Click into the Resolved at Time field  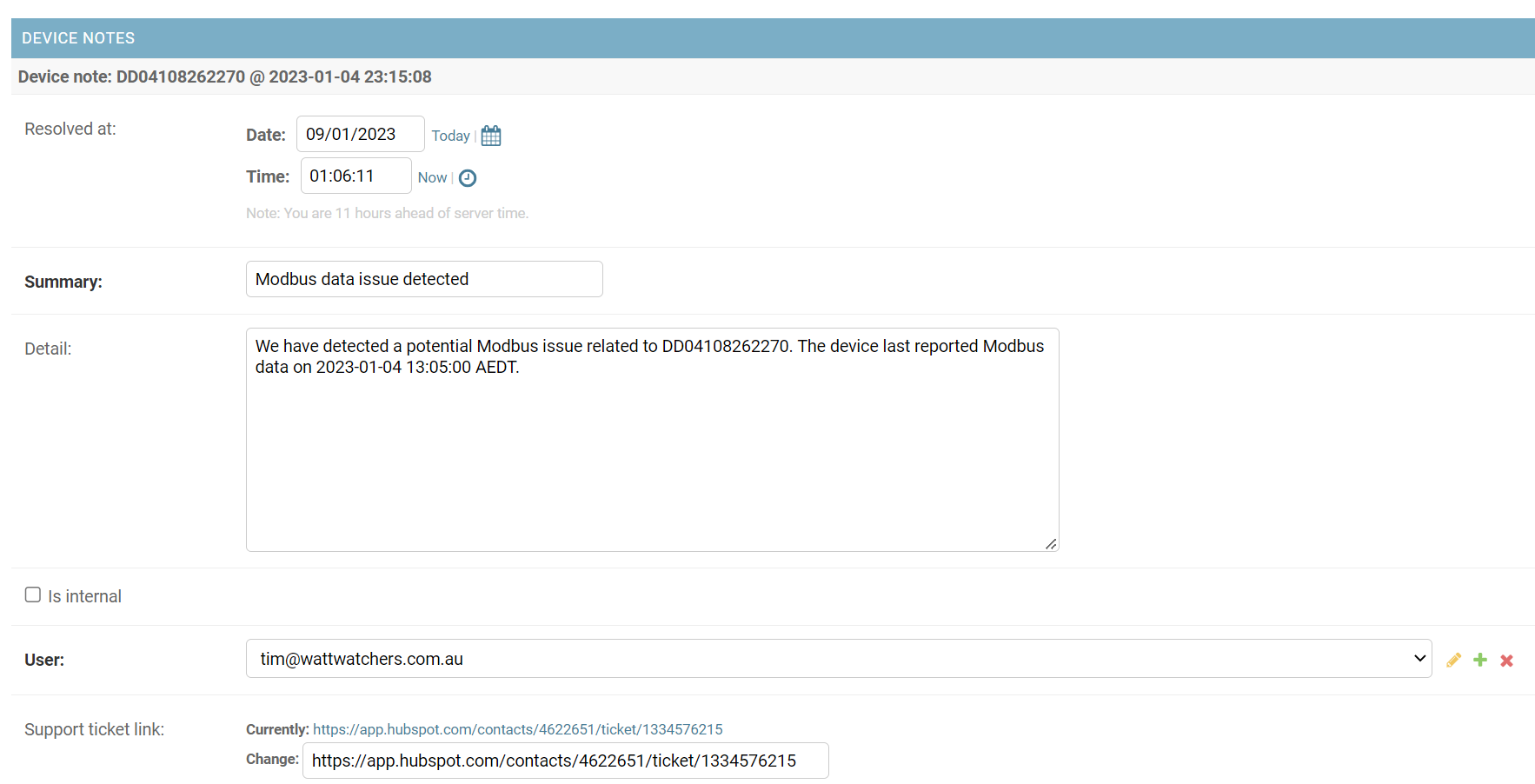[x=356, y=176]
